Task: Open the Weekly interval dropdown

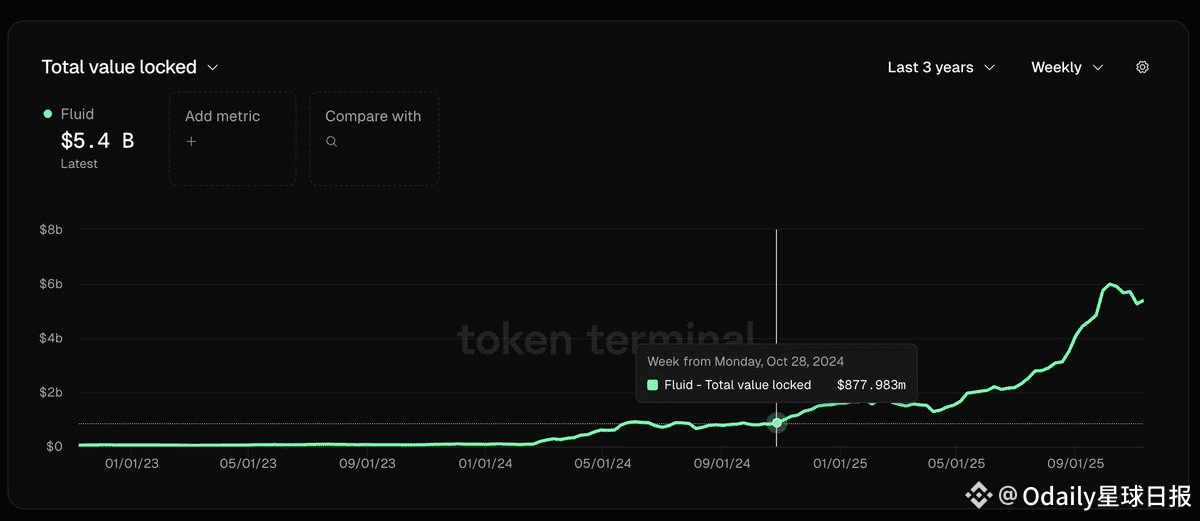Action: 1067,67
